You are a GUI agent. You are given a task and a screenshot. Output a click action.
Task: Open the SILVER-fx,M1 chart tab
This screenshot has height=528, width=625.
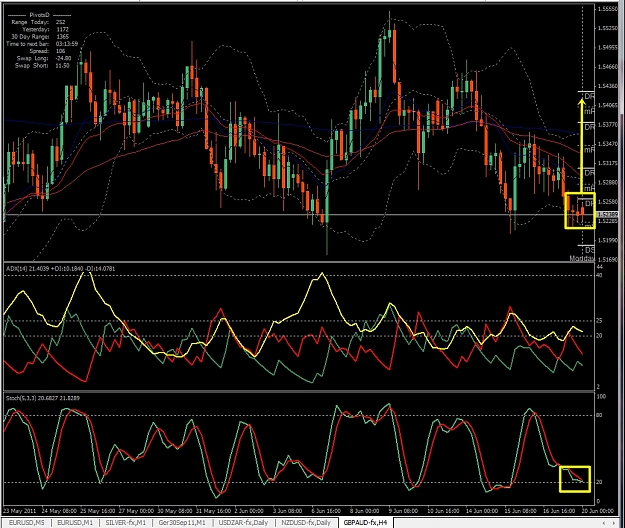click(x=126, y=522)
